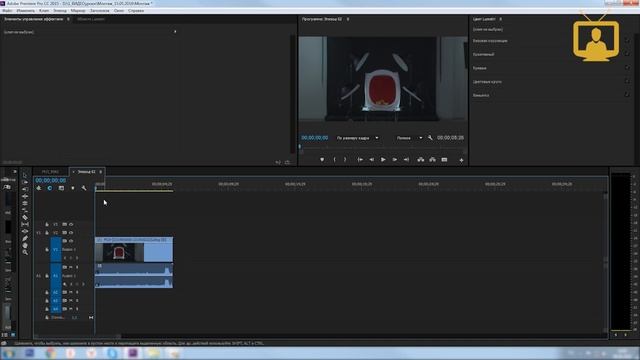The image size is (640, 360).
Task: Open Program monitor settings wrench
Action: [x=430, y=138]
